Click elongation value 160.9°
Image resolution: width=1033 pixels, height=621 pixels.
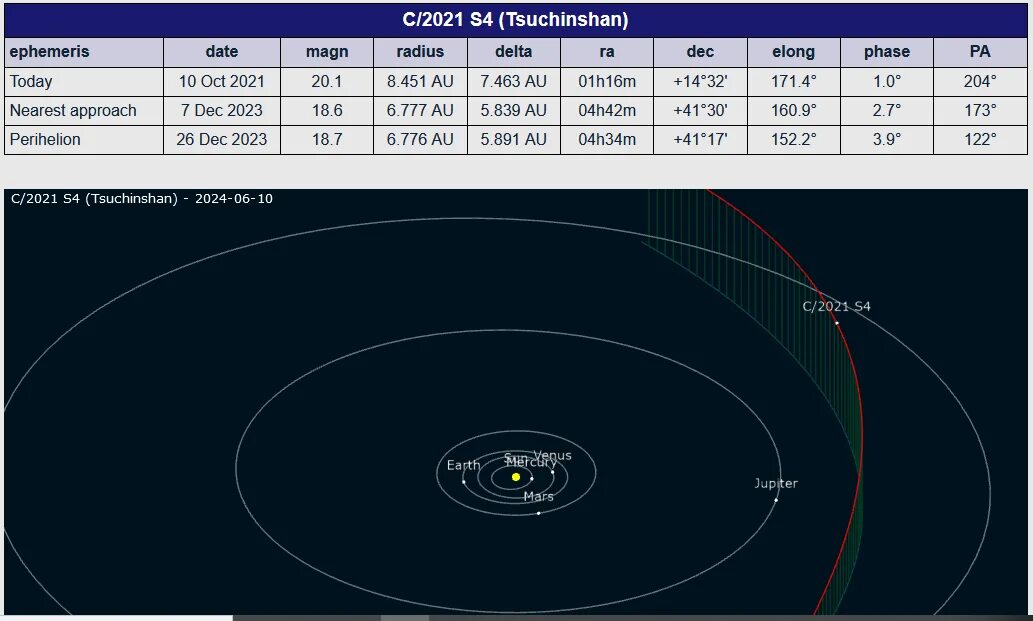coord(793,110)
